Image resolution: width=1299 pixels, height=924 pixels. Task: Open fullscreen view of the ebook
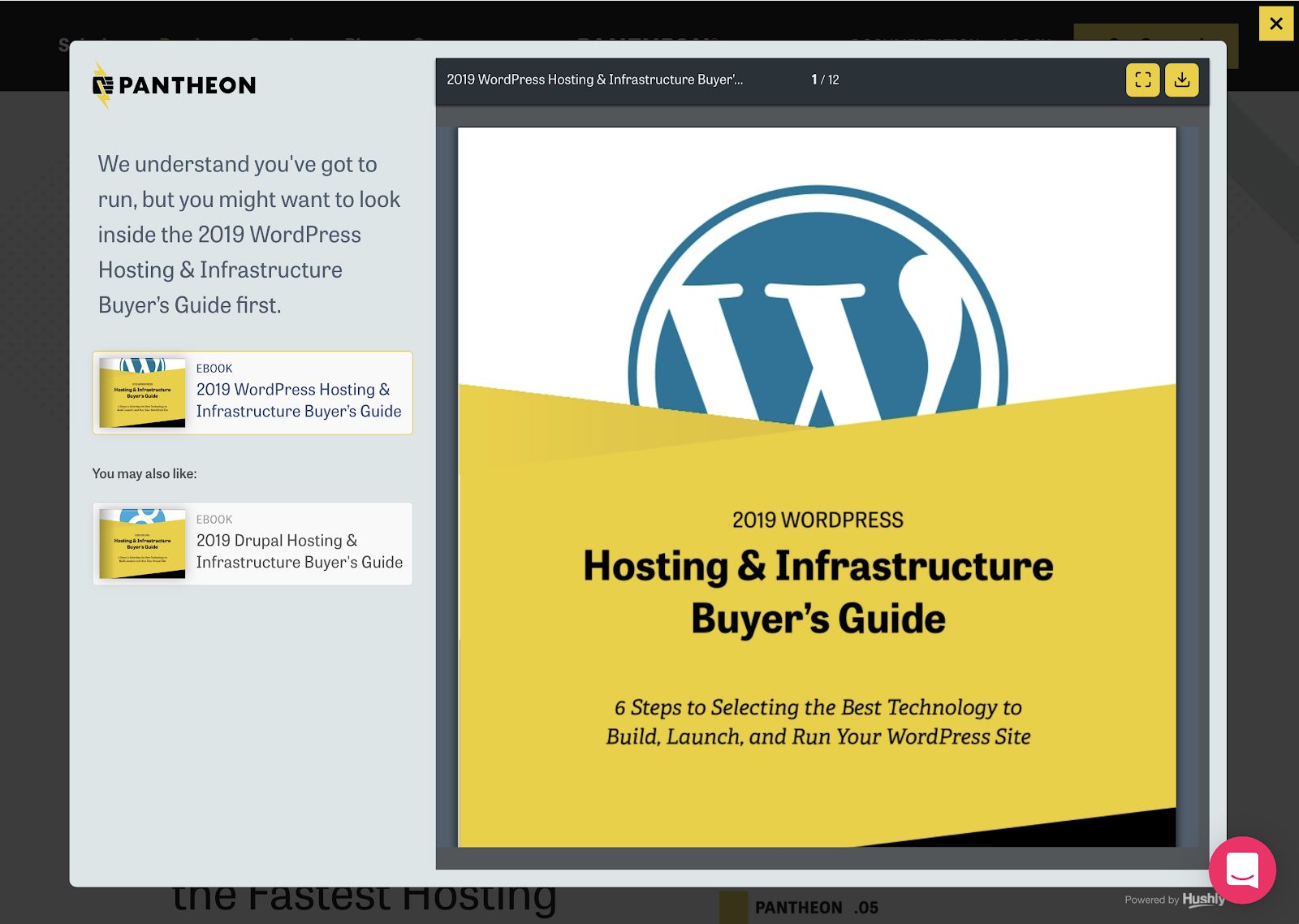pyautogui.click(x=1142, y=80)
